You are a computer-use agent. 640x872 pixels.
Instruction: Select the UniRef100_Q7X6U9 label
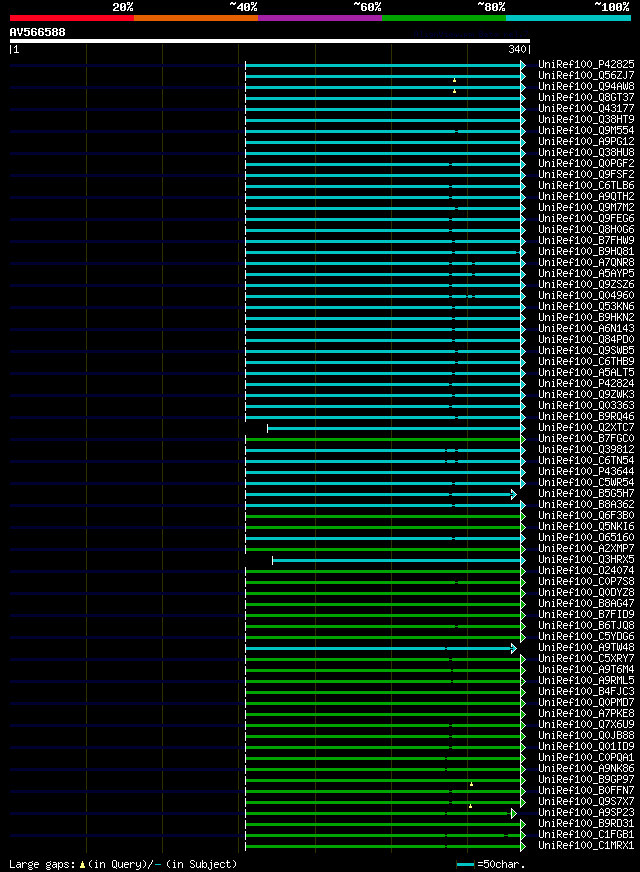[x=586, y=725]
